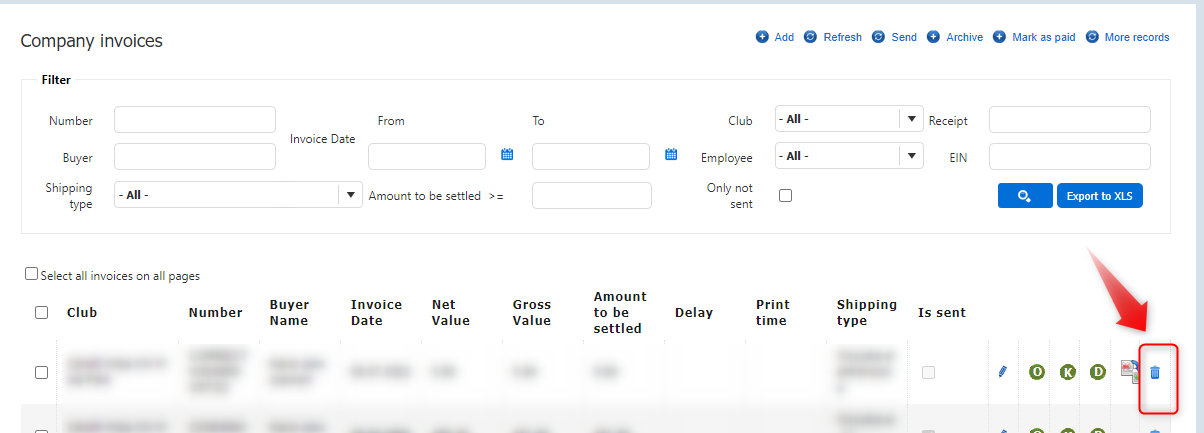Click the blue search filter button

click(x=1024, y=196)
